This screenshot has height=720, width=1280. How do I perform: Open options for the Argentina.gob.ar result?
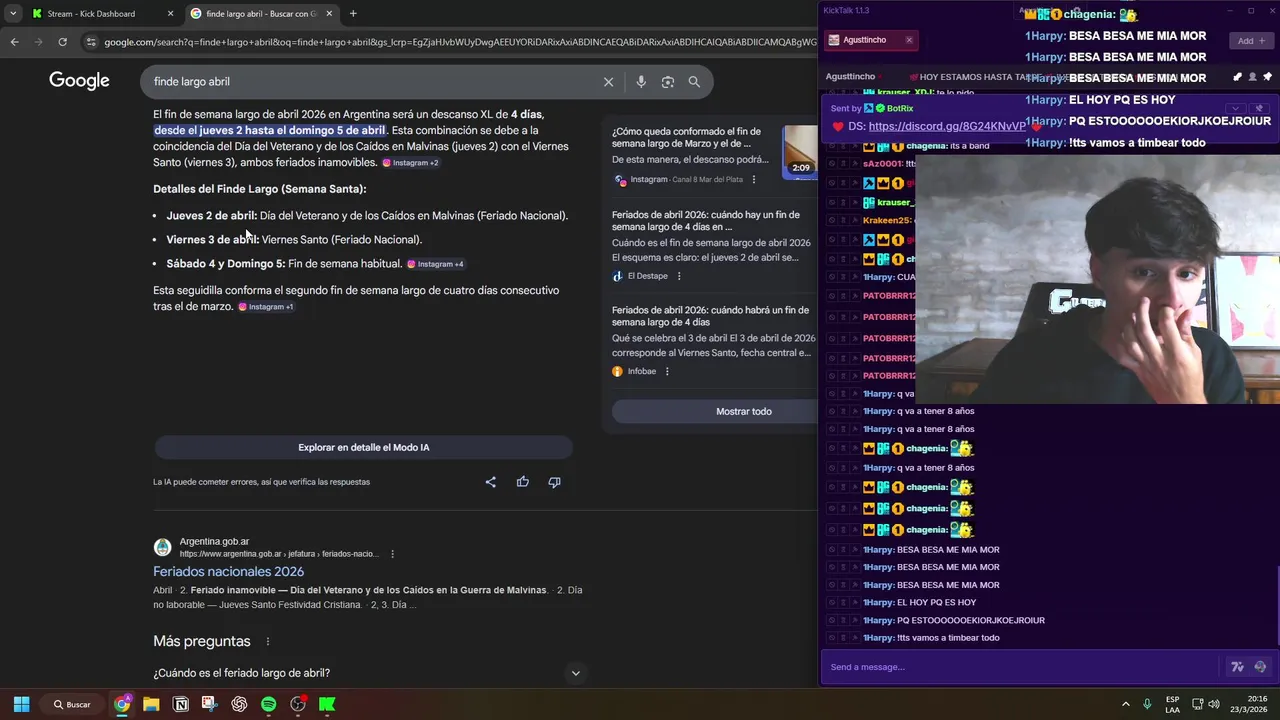(x=392, y=554)
